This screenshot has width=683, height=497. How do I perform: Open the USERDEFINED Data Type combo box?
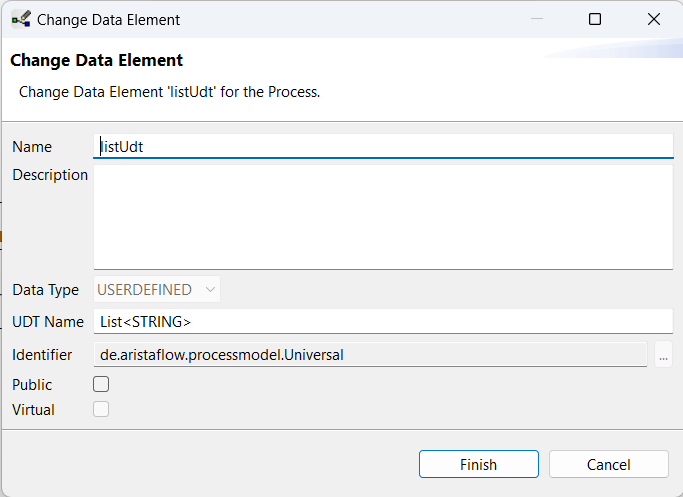157,290
